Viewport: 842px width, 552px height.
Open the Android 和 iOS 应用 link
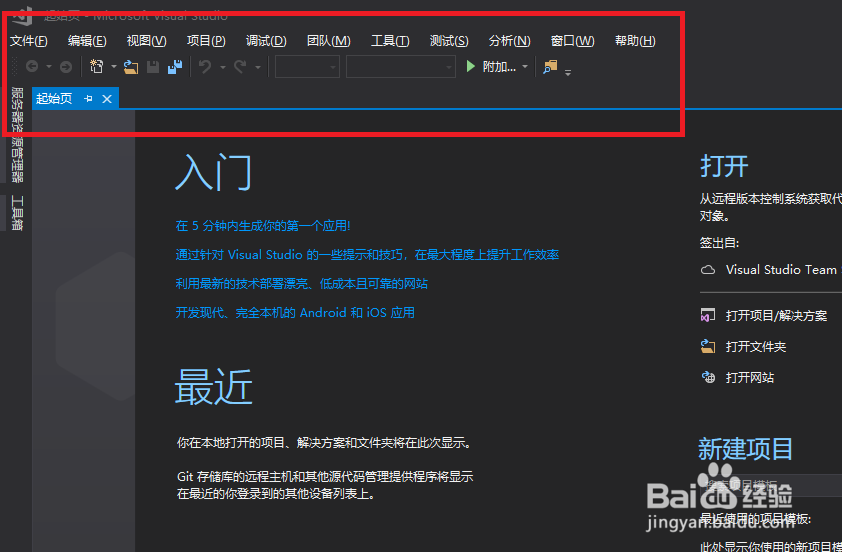coord(295,313)
